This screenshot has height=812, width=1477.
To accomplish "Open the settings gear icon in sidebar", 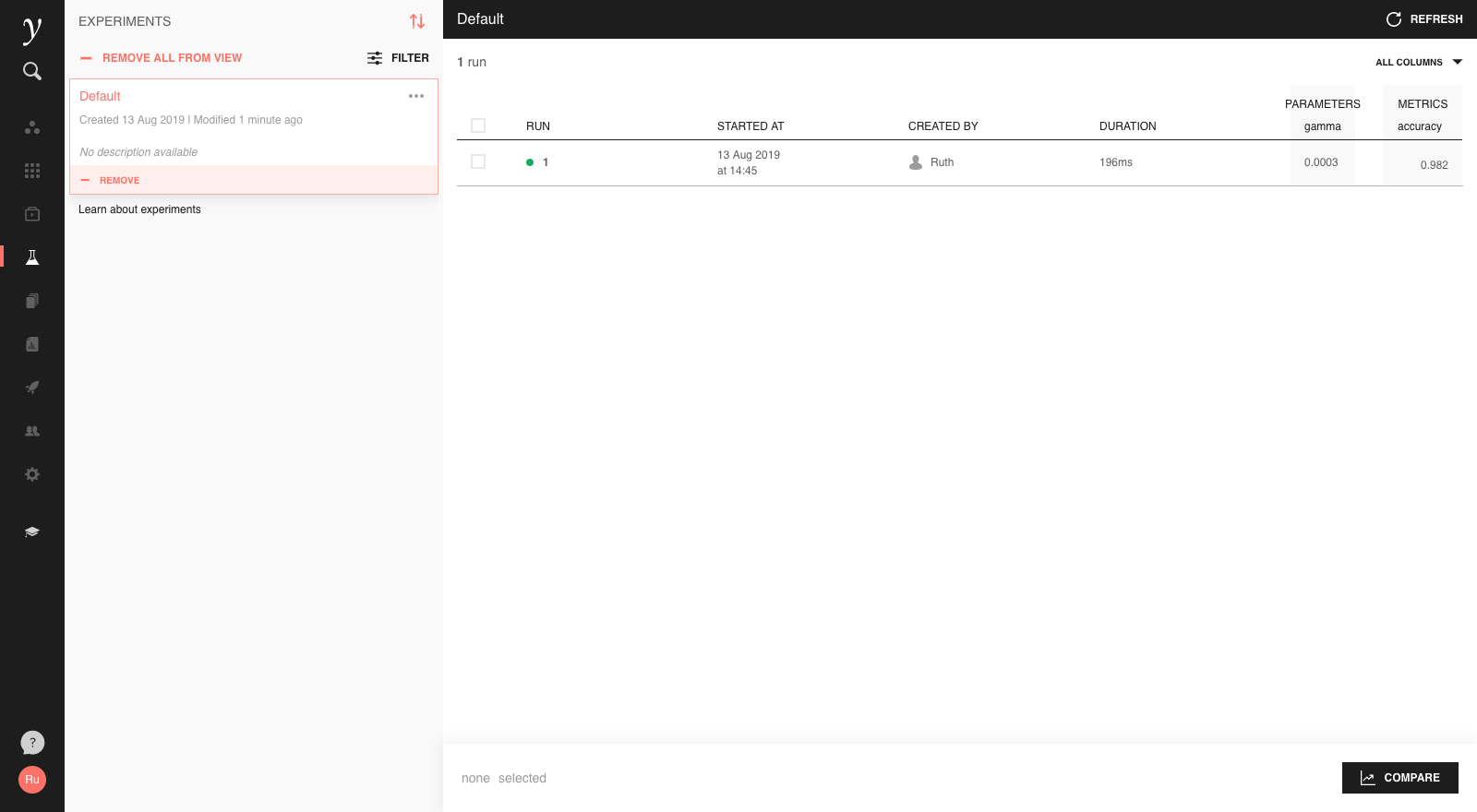I will (x=32, y=474).
